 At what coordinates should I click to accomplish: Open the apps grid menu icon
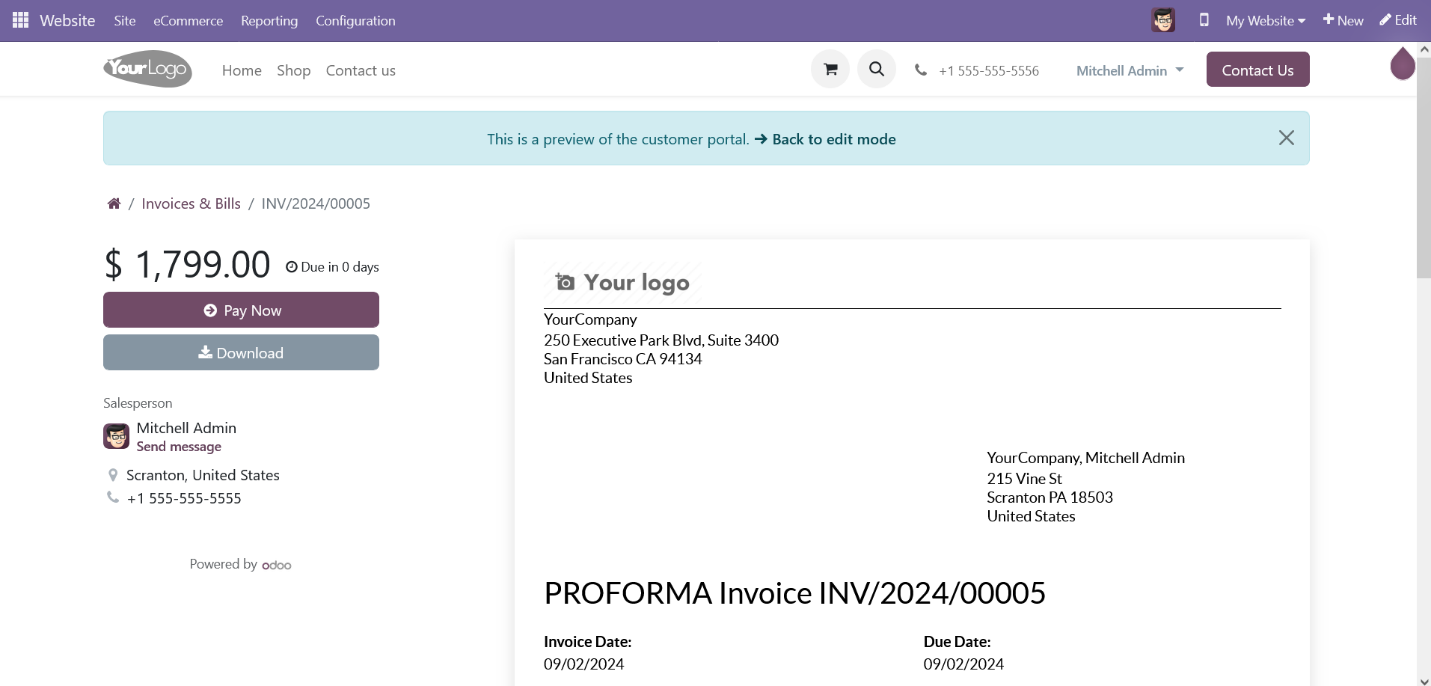pyautogui.click(x=20, y=20)
